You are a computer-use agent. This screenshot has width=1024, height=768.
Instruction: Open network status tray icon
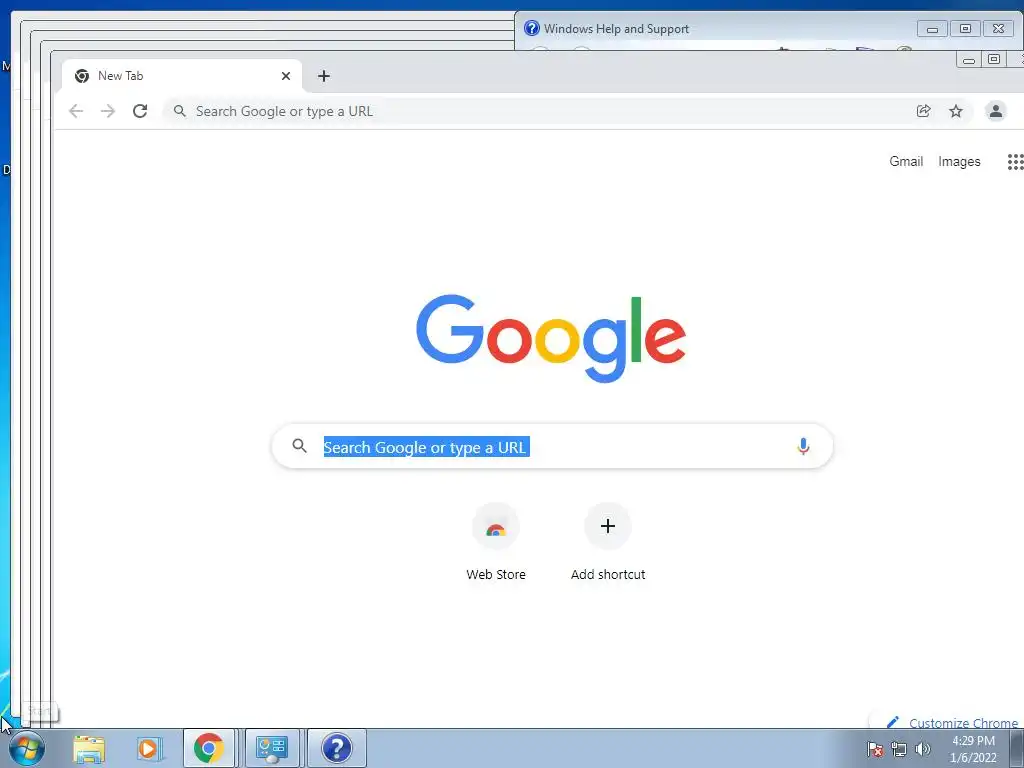click(x=899, y=749)
